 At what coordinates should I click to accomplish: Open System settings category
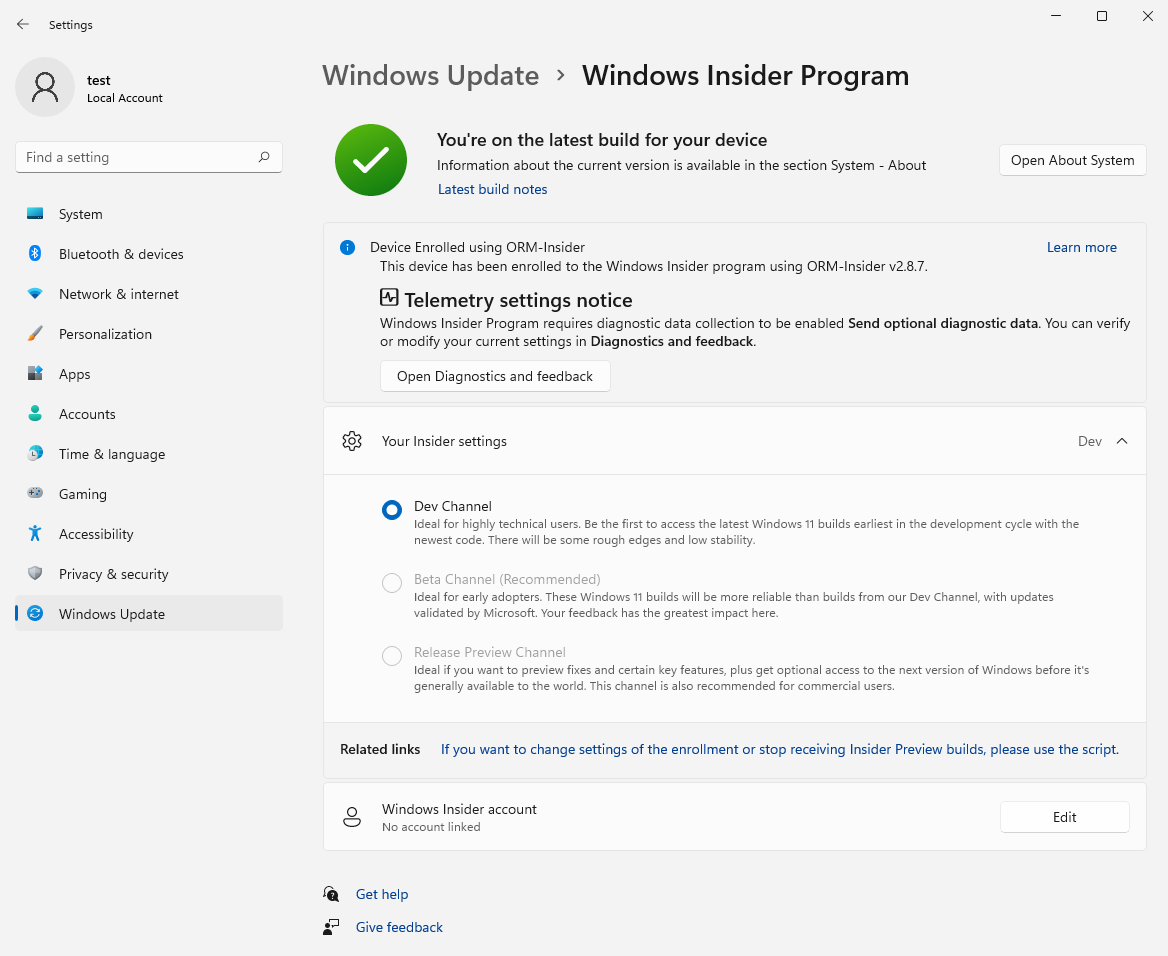(x=149, y=214)
